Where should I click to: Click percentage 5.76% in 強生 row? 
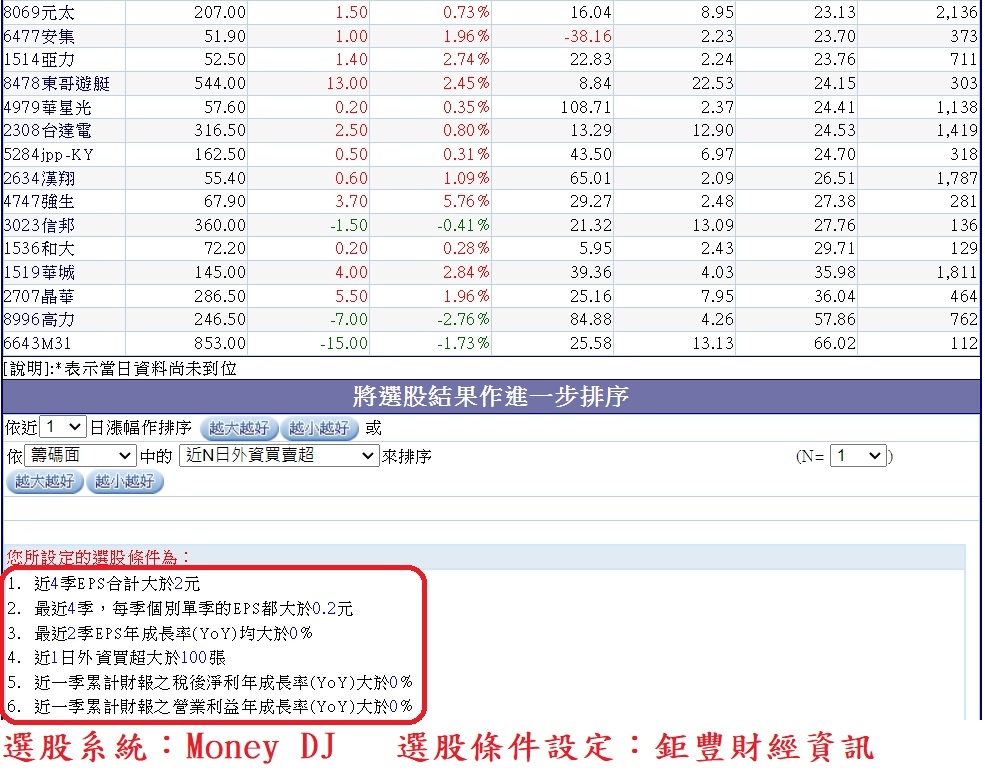(466, 202)
